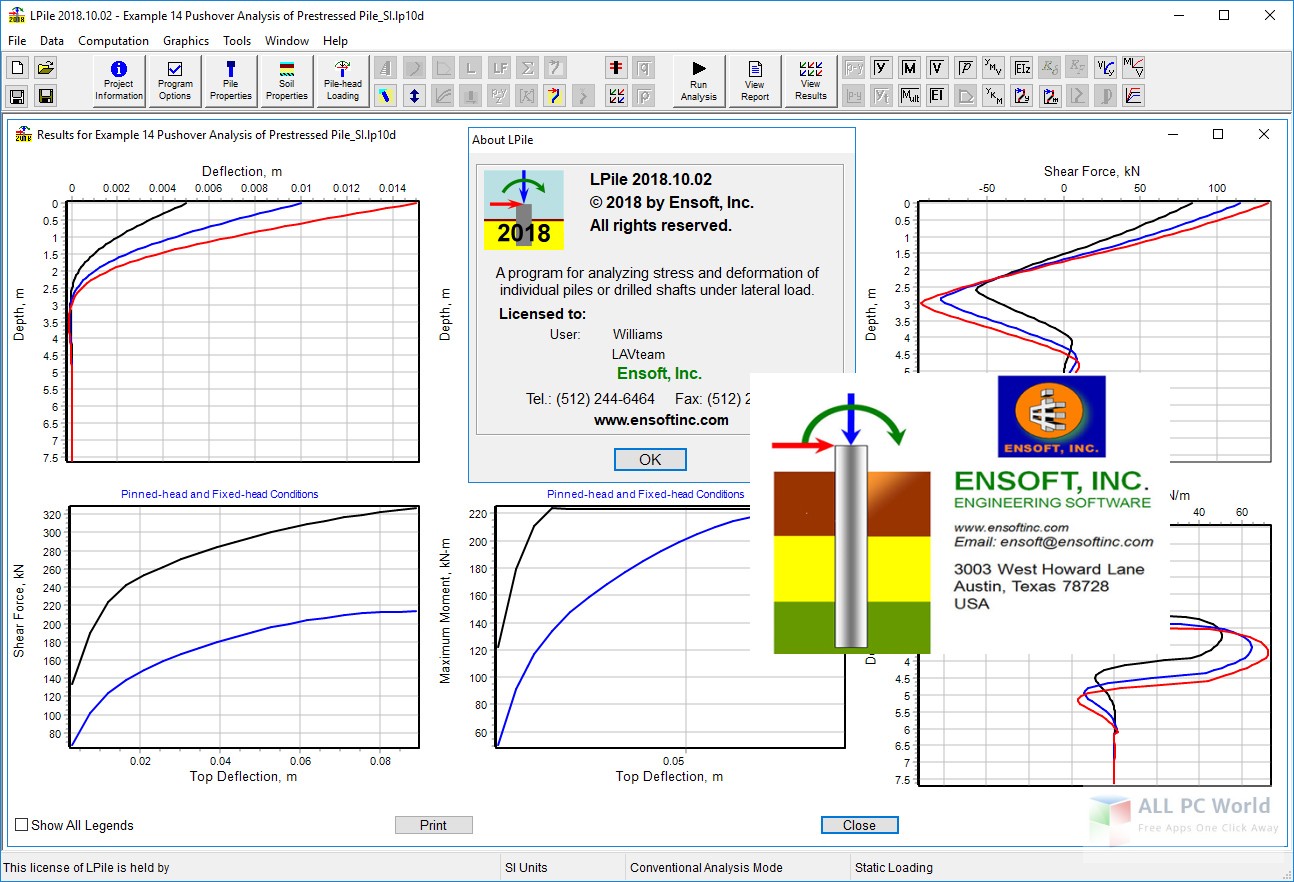Click 'Static Loading' in the status bar
The width and height of the screenshot is (1294, 882).
894,868
